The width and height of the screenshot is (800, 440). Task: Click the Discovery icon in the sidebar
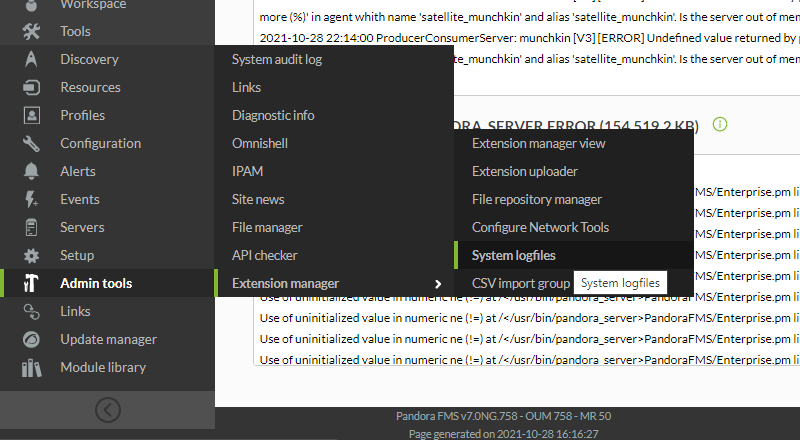[x=31, y=59]
